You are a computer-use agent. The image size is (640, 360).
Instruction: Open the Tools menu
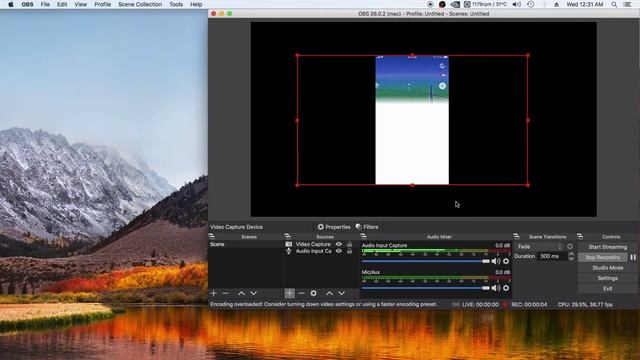(176, 4)
